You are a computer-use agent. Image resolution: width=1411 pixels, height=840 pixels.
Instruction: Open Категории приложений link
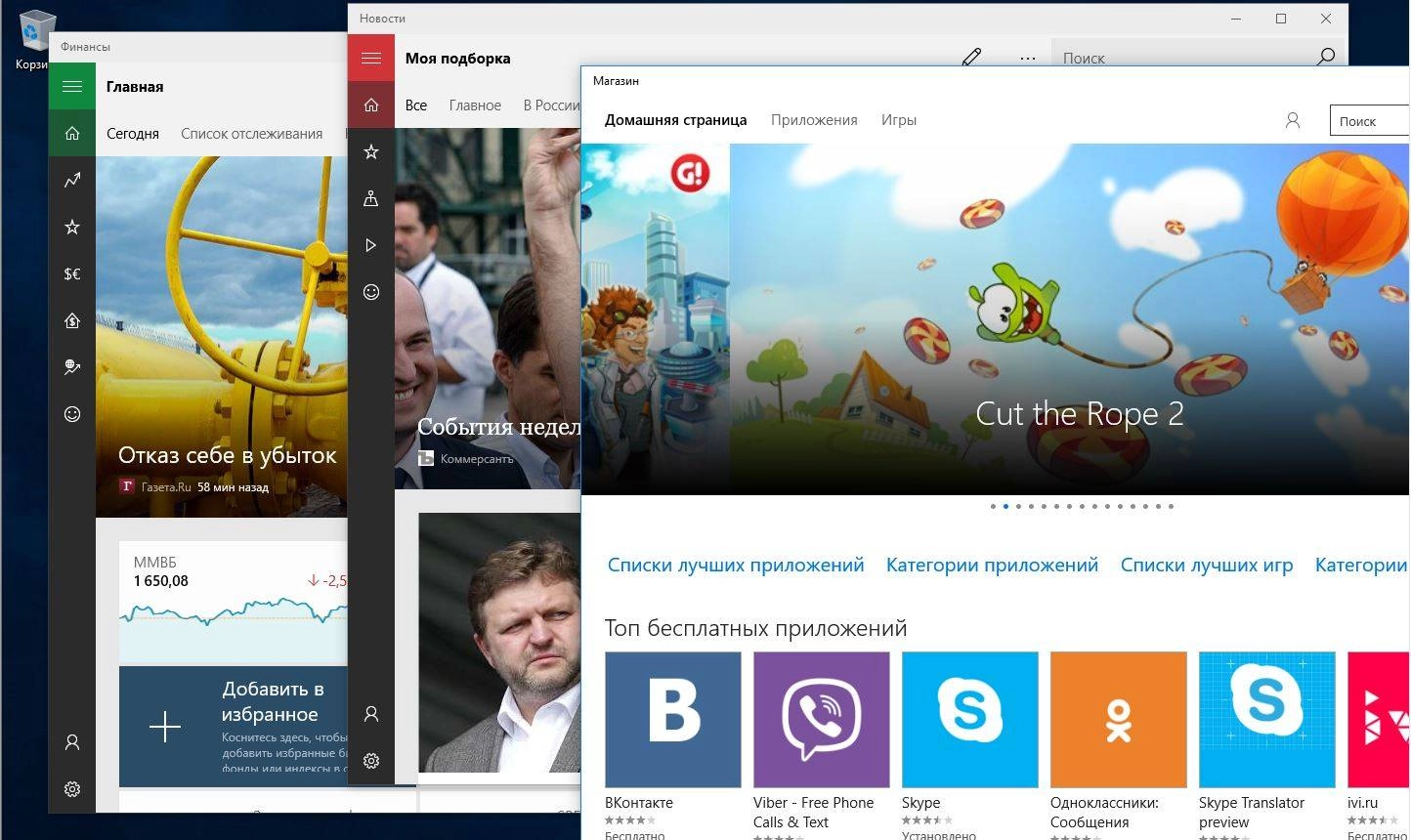click(992, 565)
